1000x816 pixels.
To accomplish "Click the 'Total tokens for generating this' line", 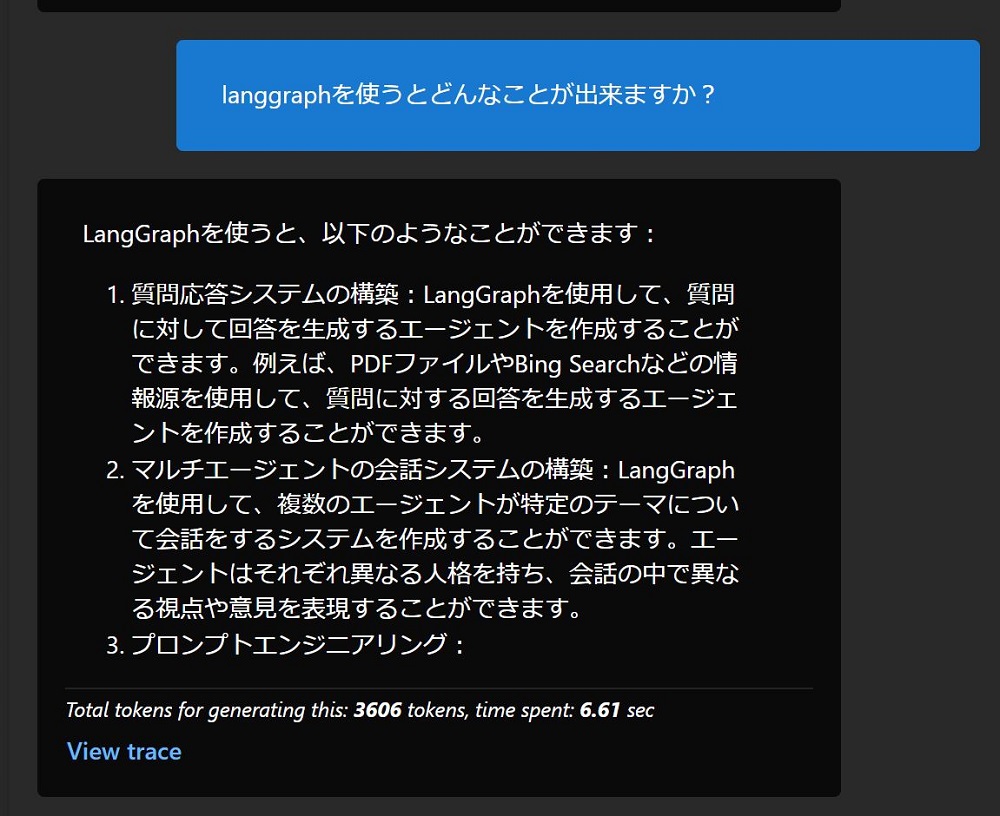I will 360,709.
